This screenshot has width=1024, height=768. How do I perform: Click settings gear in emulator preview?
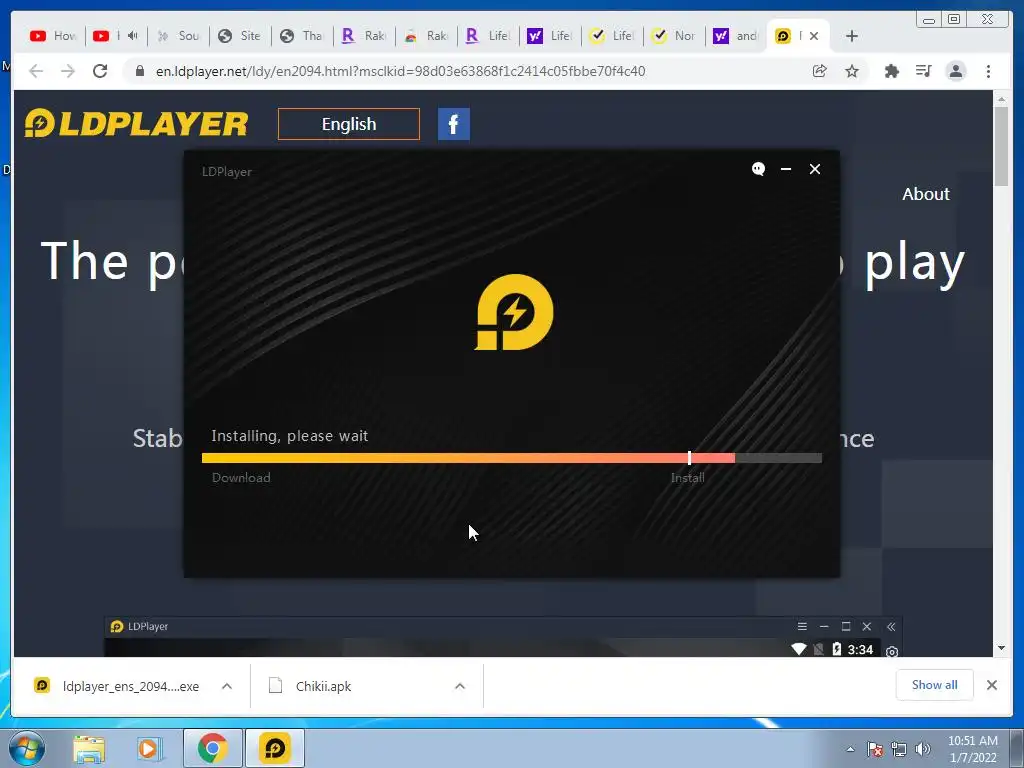[891, 651]
